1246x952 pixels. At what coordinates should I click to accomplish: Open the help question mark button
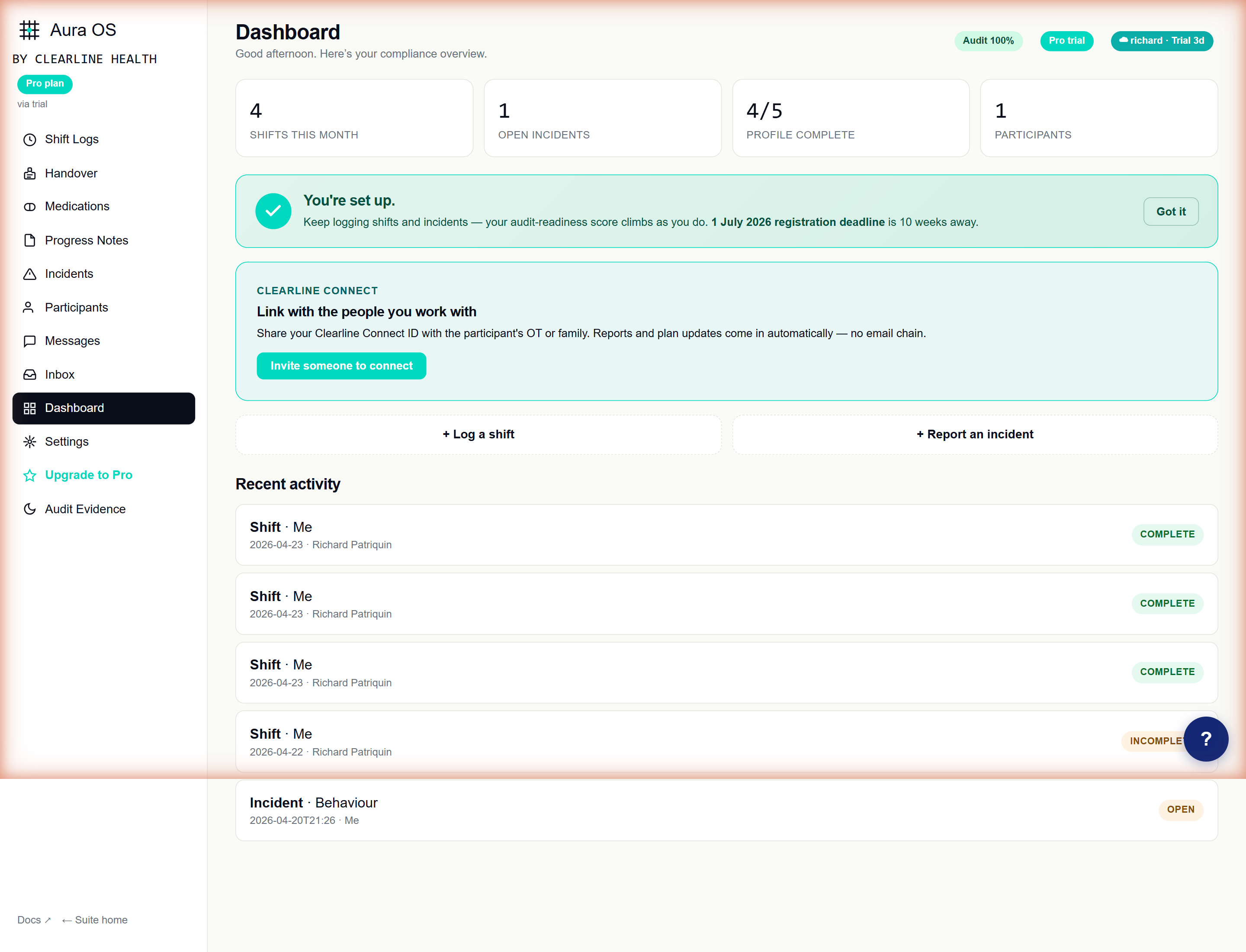1206,739
